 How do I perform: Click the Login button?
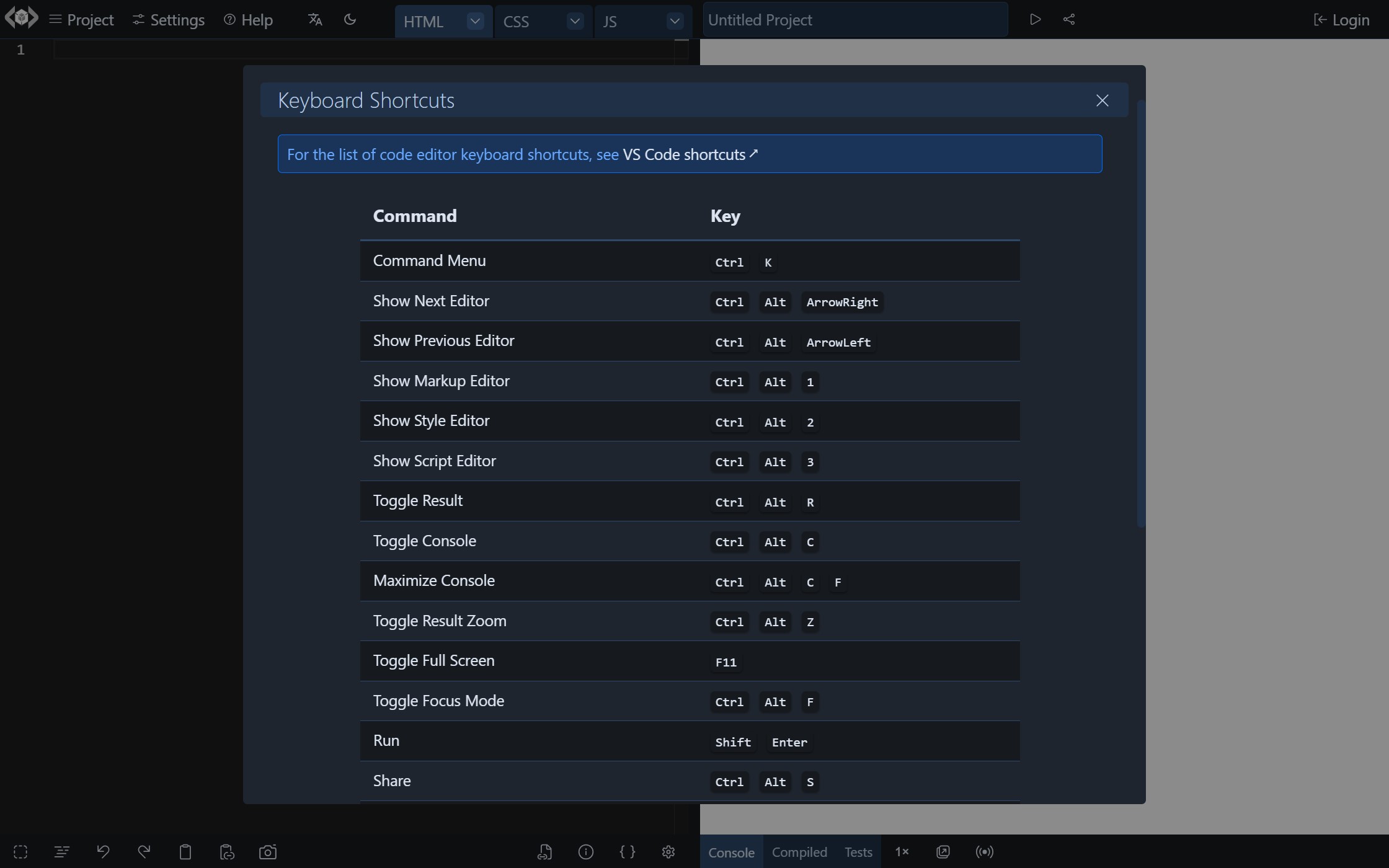[1342, 20]
